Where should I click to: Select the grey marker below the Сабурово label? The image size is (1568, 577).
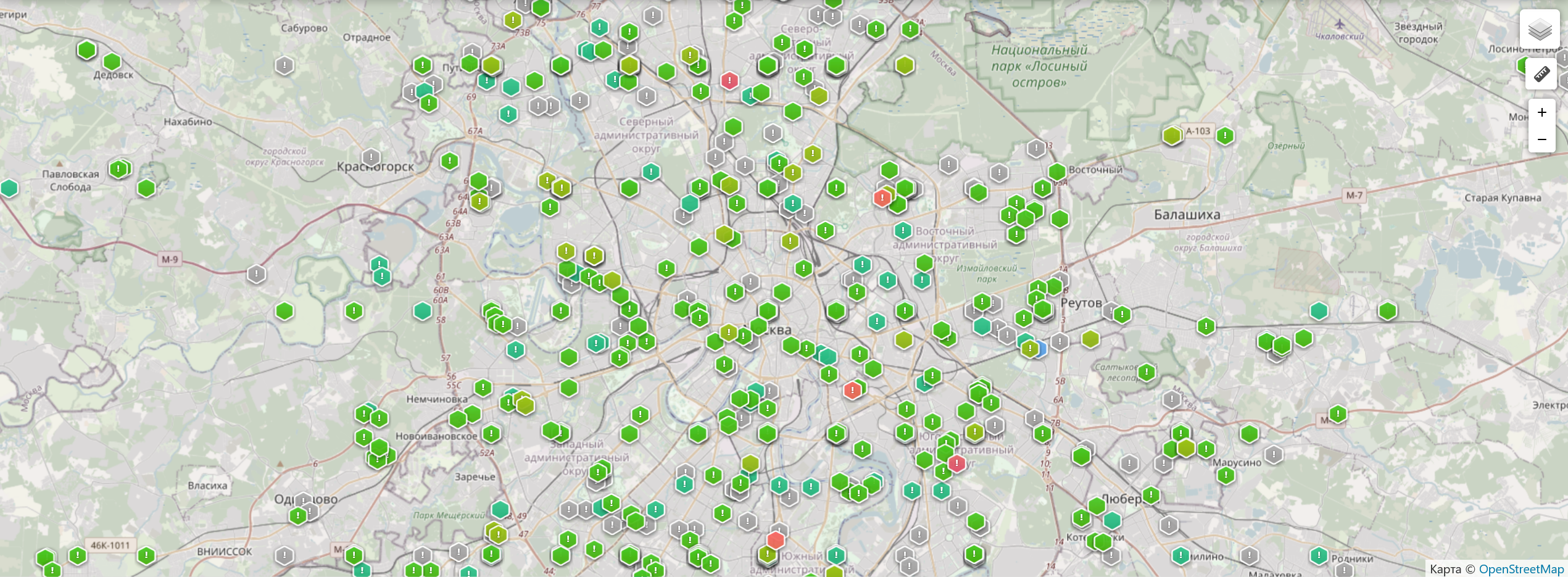(x=284, y=65)
